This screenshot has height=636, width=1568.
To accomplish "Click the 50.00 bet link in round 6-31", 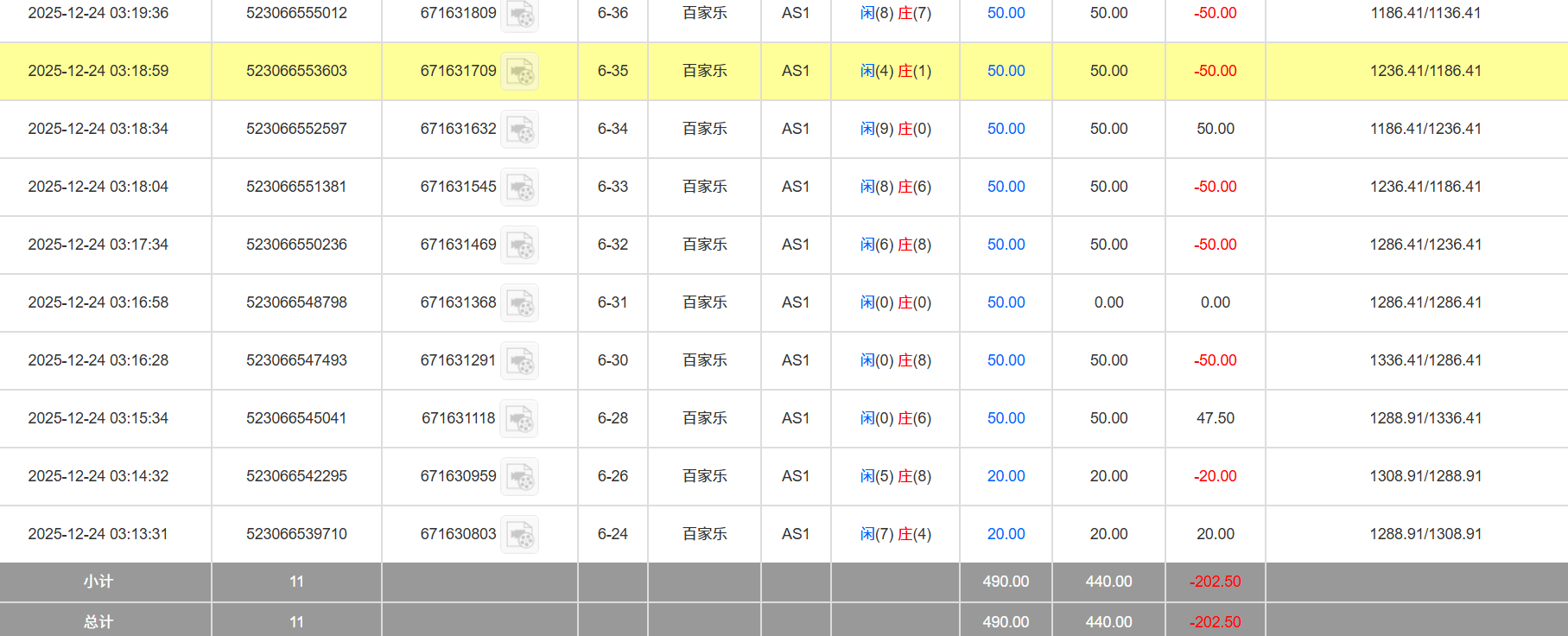I will pos(1006,302).
